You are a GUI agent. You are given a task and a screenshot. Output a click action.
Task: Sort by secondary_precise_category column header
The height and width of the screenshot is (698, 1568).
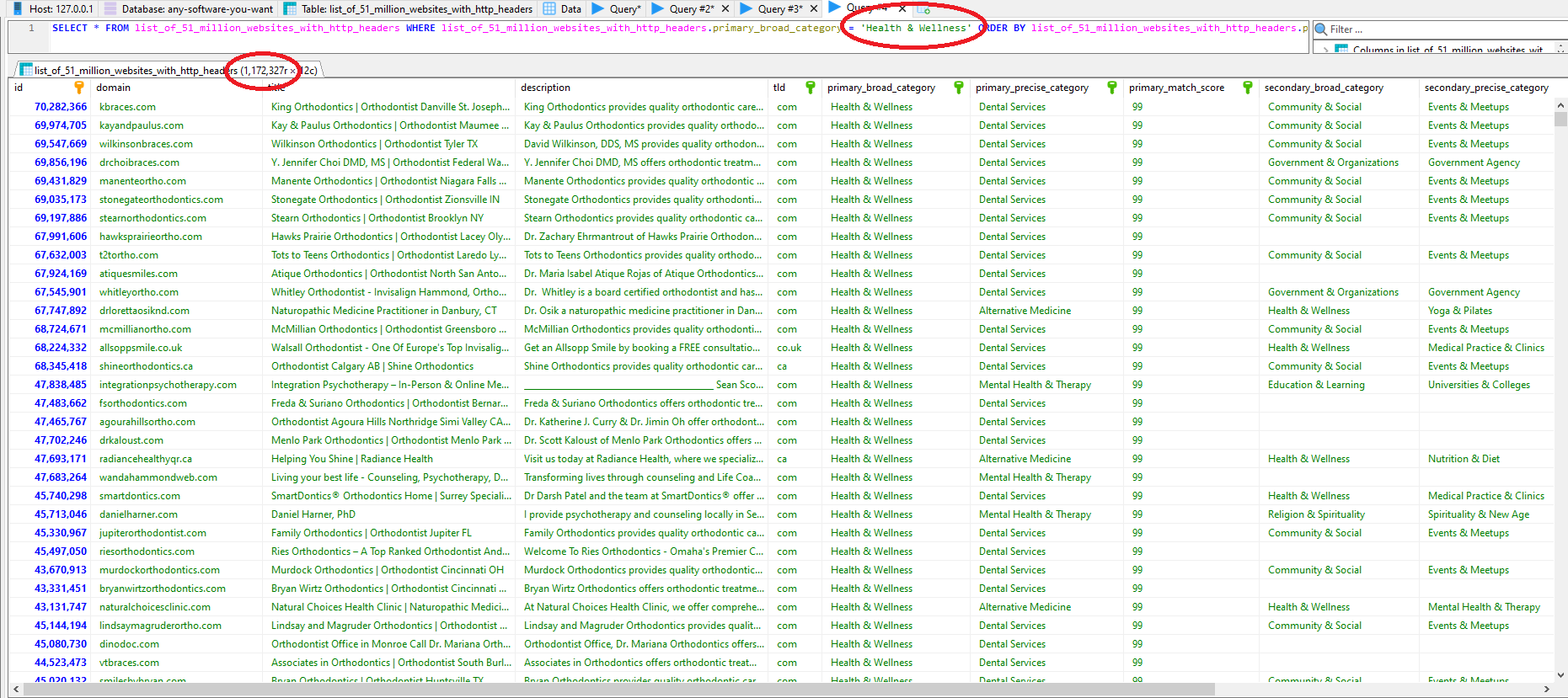coord(1486,88)
